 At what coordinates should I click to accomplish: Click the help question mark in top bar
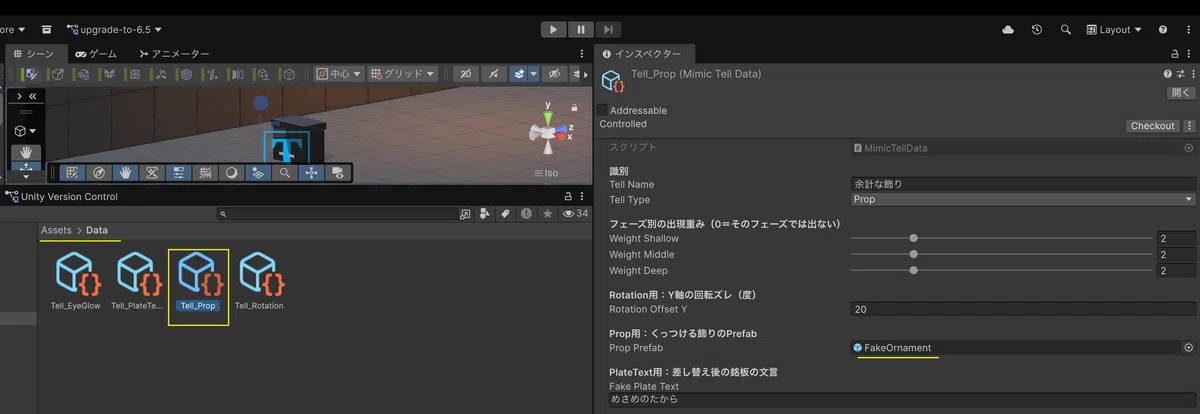click(x=1163, y=30)
